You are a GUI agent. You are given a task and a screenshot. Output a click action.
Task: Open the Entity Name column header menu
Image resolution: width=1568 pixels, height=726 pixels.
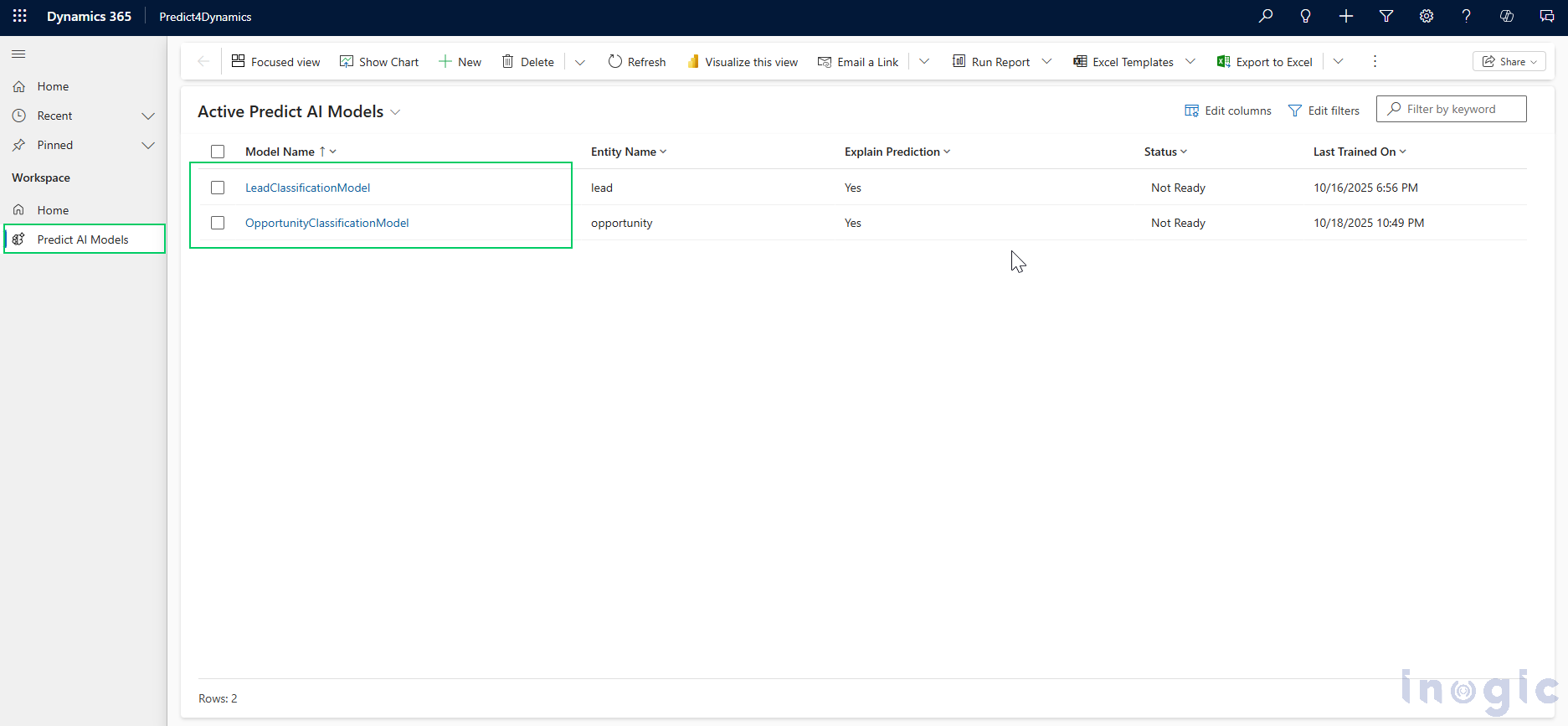pyautogui.click(x=629, y=152)
